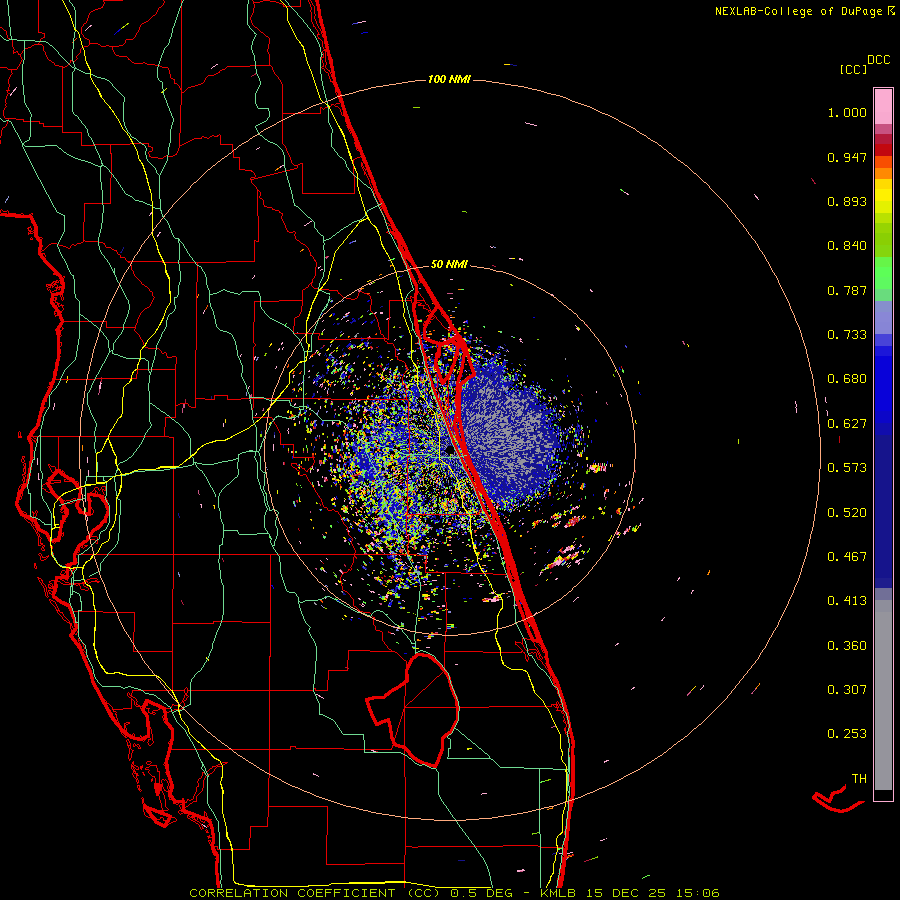The height and width of the screenshot is (900, 900).
Task: Click the gray segment of the color bar
Action: pos(883,695)
